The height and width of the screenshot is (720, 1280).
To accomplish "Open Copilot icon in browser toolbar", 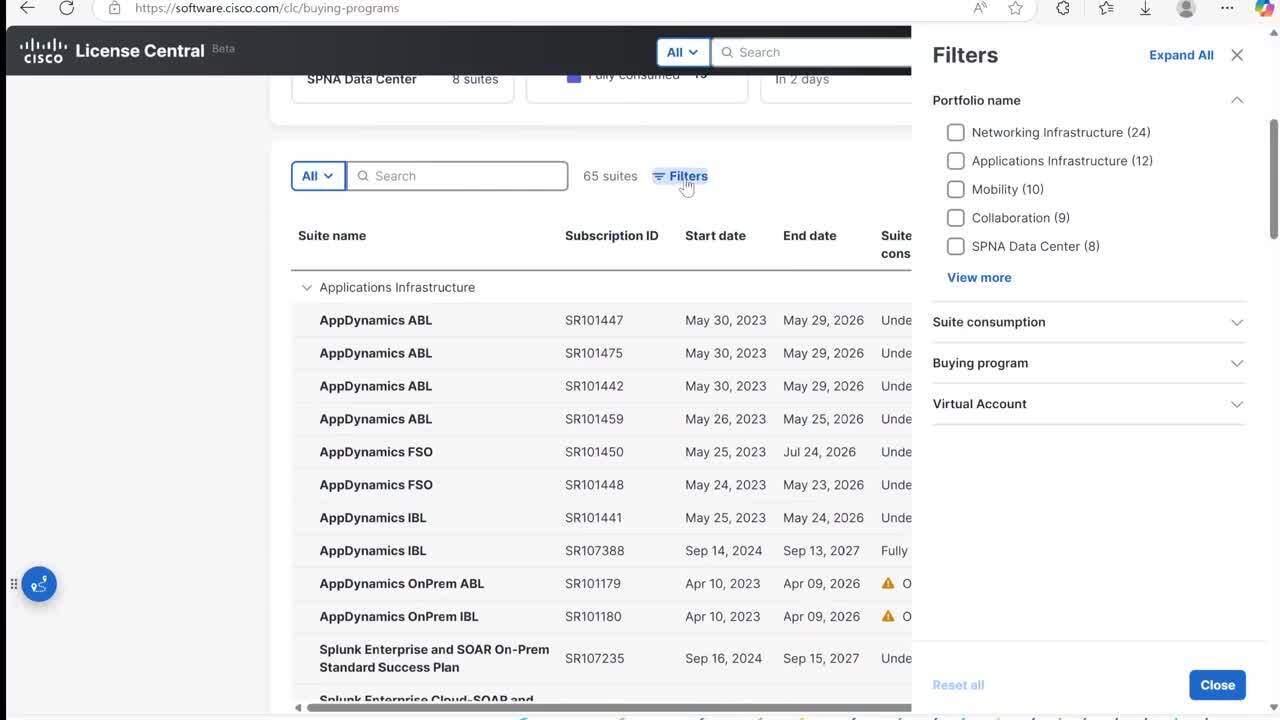I will pos(1265,8).
